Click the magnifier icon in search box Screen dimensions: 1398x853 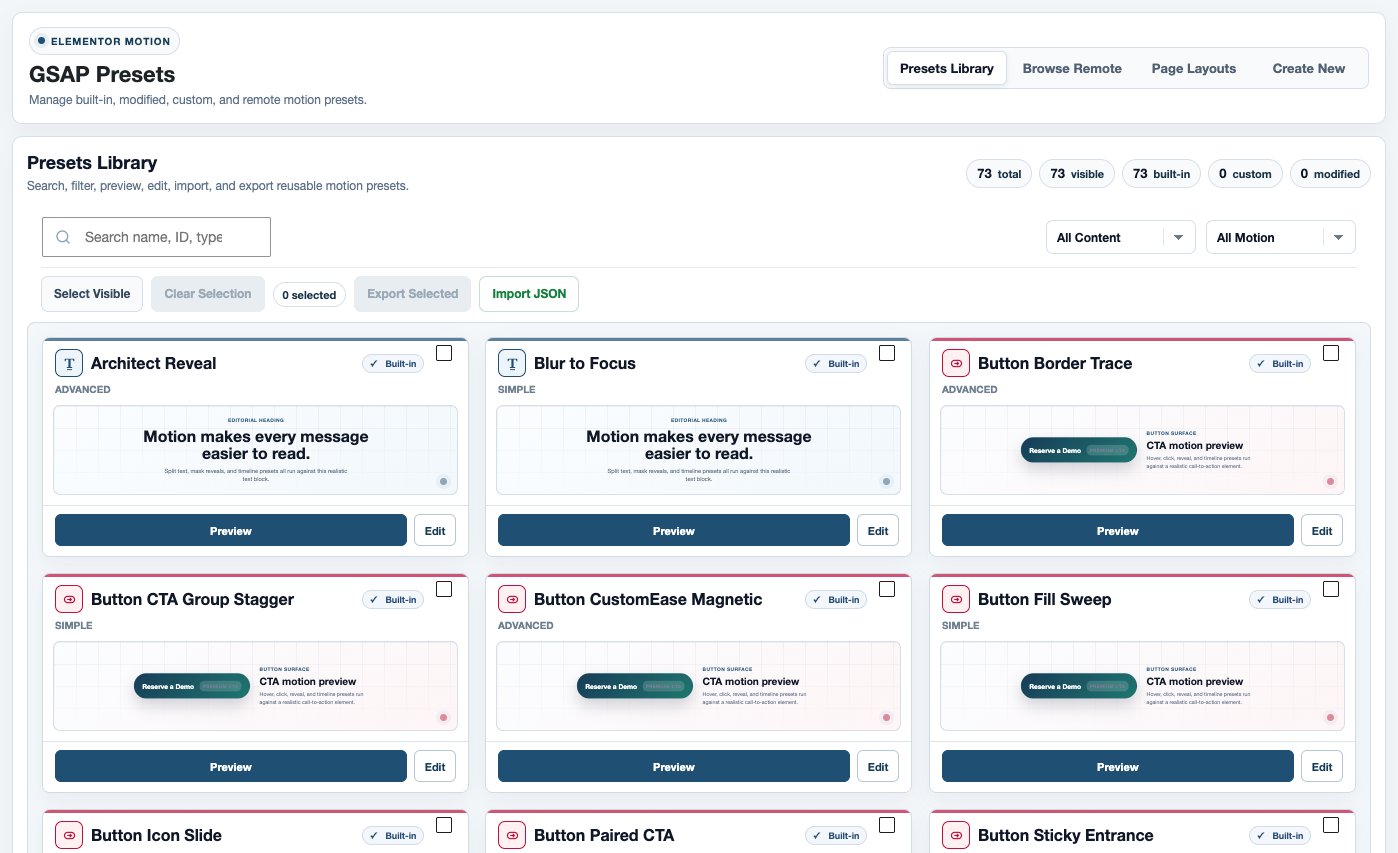(x=63, y=237)
